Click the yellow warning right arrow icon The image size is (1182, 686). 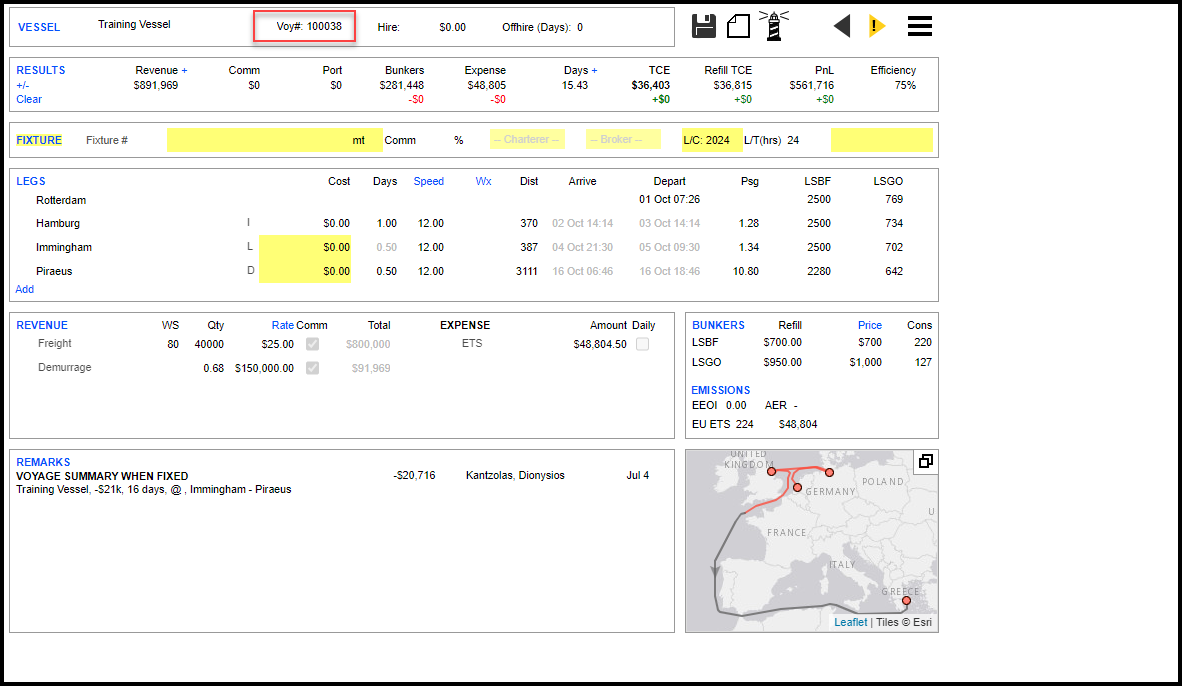pos(877,26)
